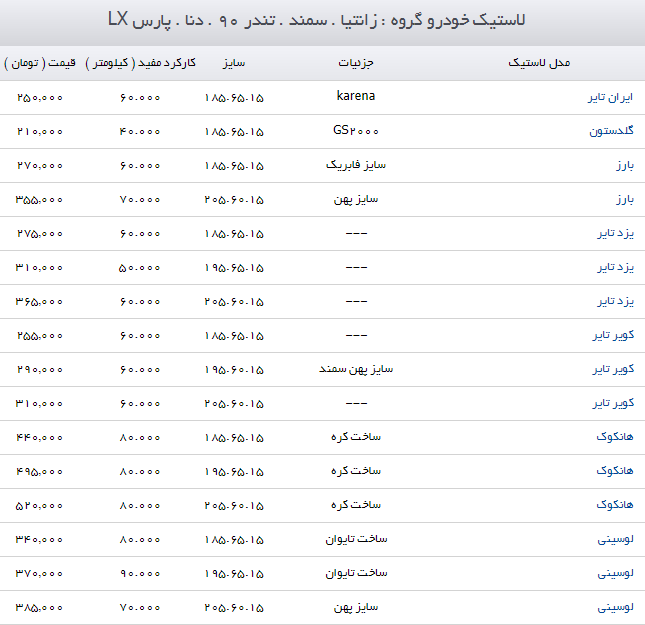Open the هانکوک link priced ۵۲۰,۰۰۰
The image size is (645, 625).
[615, 505]
